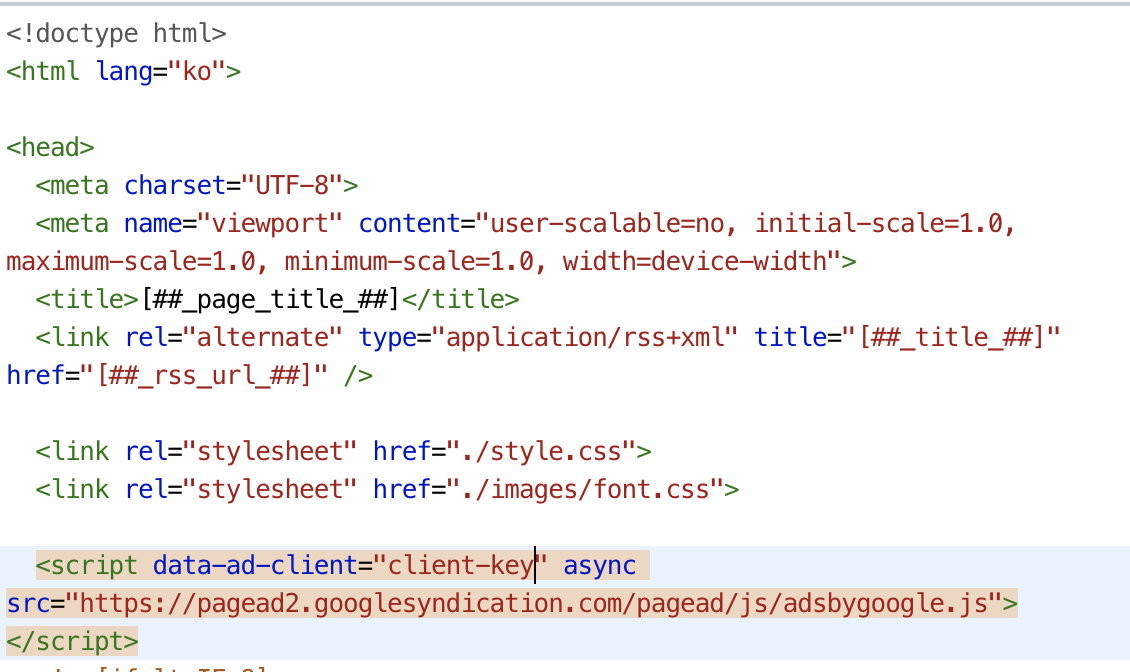Click the "./style.css" href value
Screen dimensions: 1130x672
tap(540, 451)
